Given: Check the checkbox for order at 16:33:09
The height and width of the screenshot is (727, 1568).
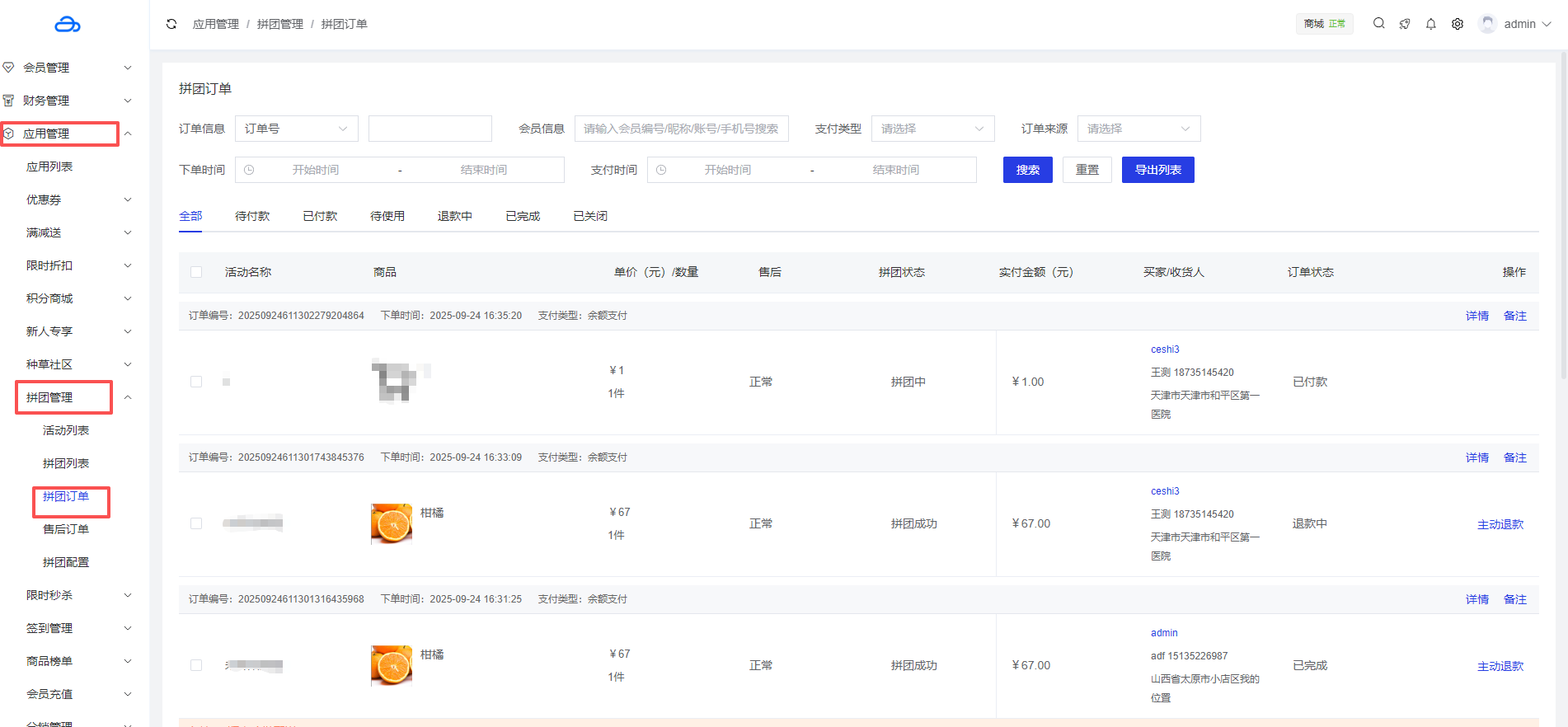Looking at the screenshot, I should (196, 523).
